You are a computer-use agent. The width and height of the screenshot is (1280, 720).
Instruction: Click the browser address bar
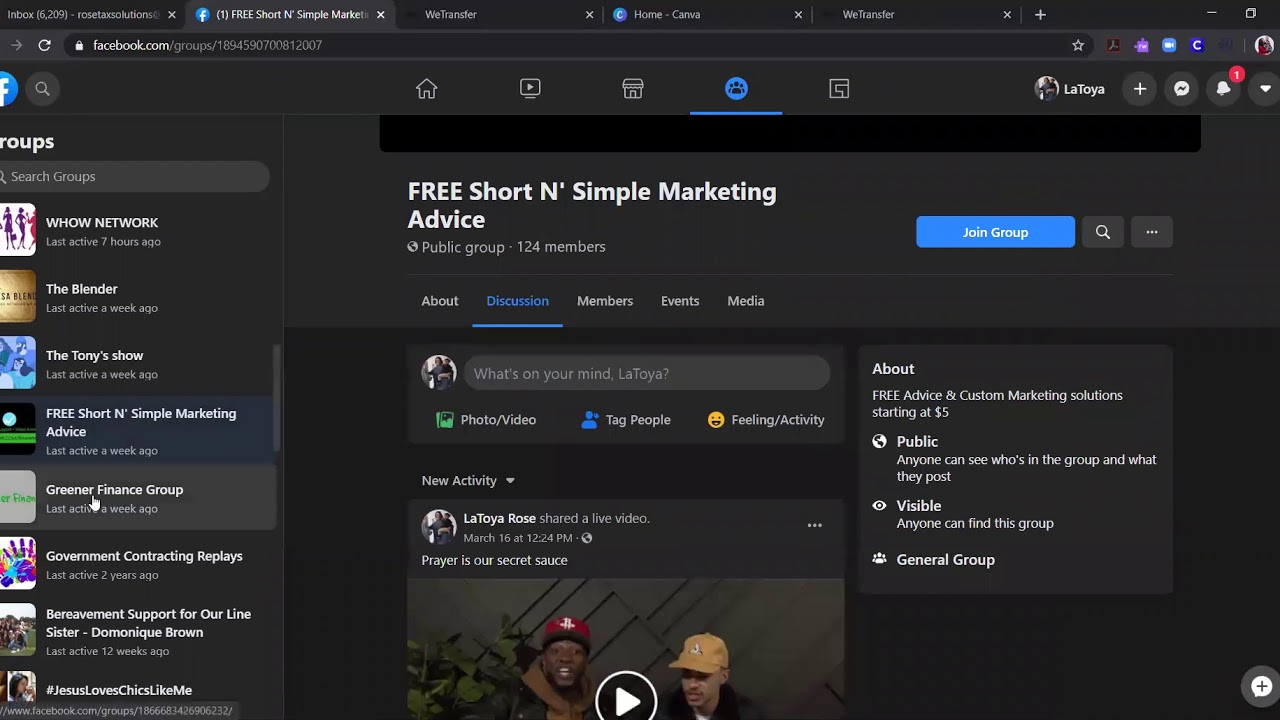click(x=570, y=45)
